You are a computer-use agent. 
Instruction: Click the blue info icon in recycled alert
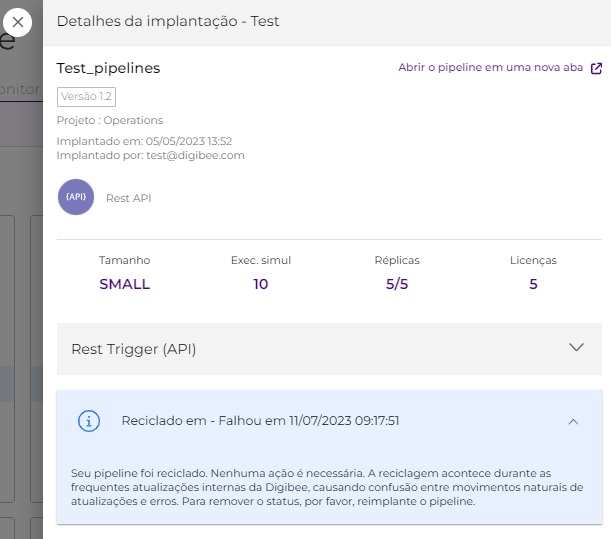[89, 421]
